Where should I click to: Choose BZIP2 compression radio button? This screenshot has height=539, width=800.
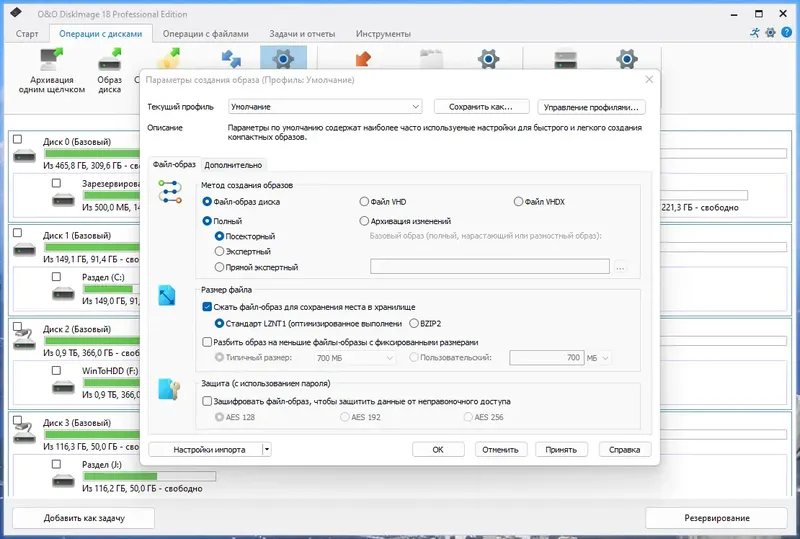(x=414, y=323)
